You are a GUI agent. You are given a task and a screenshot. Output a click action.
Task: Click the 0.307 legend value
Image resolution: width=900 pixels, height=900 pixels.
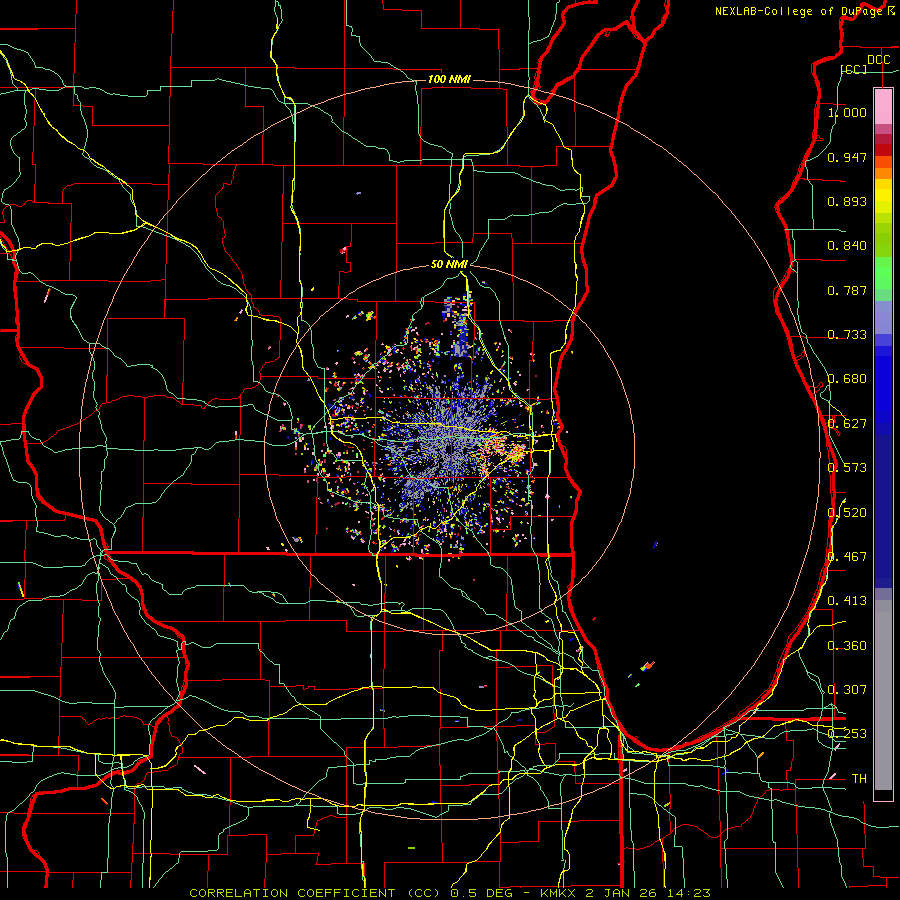coord(847,689)
